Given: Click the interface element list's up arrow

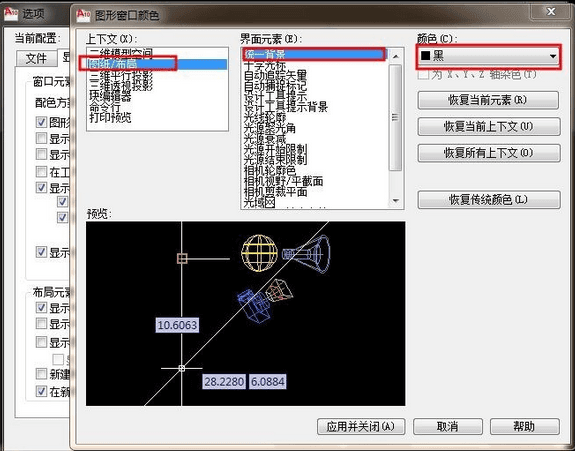Looking at the screenshot, I should pos(395,56).
